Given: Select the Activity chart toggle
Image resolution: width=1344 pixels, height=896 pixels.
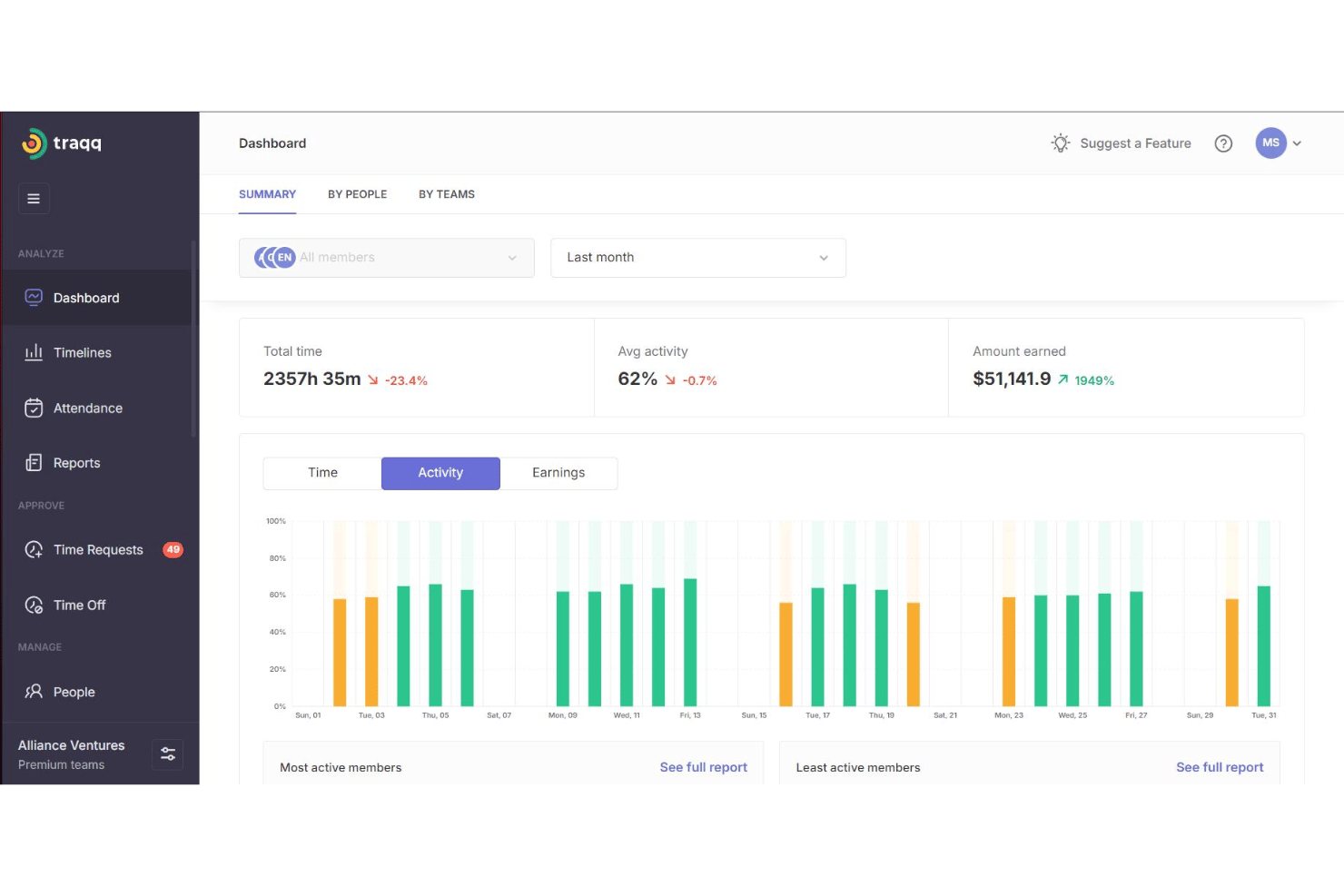Looking at the screenshot, I should [440, 473].
